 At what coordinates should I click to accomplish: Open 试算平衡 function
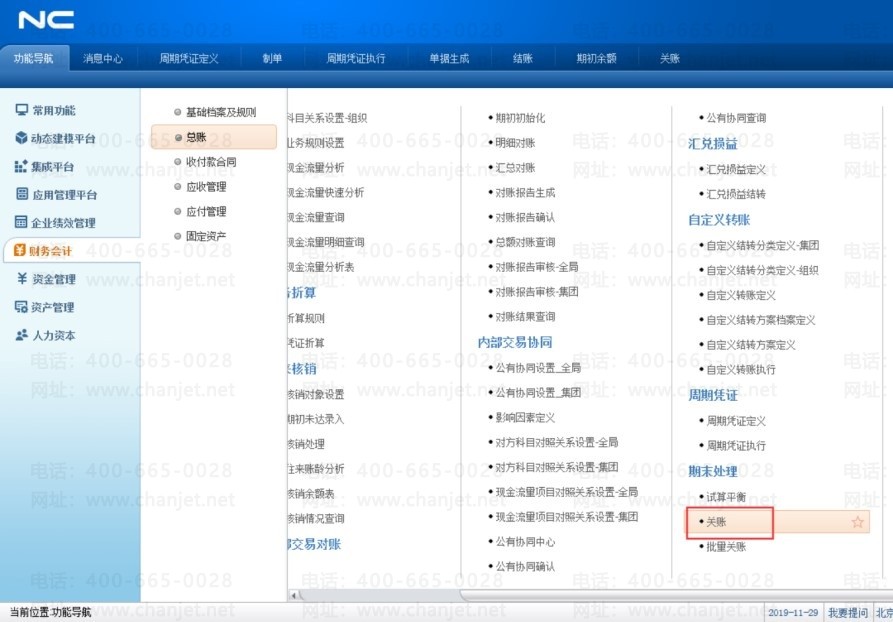click(x=726, y=497)
